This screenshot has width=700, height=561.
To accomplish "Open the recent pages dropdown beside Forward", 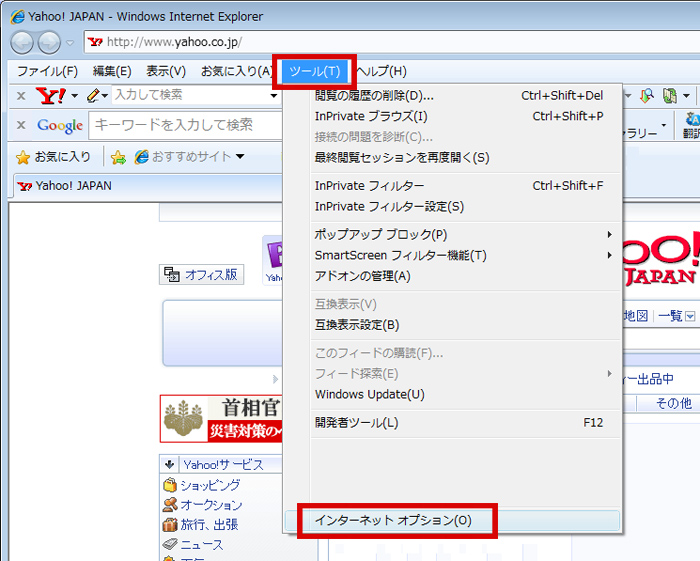I will pyautogui.click(x=70, y=43).
